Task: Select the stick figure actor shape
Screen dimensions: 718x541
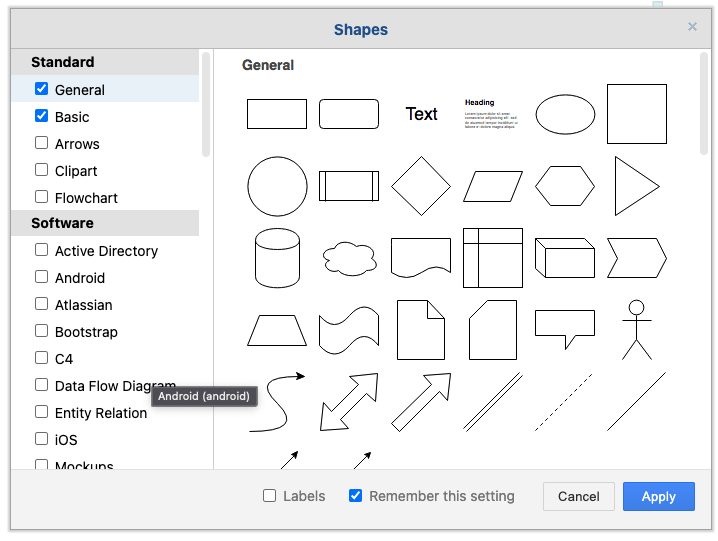Action: 636,329
